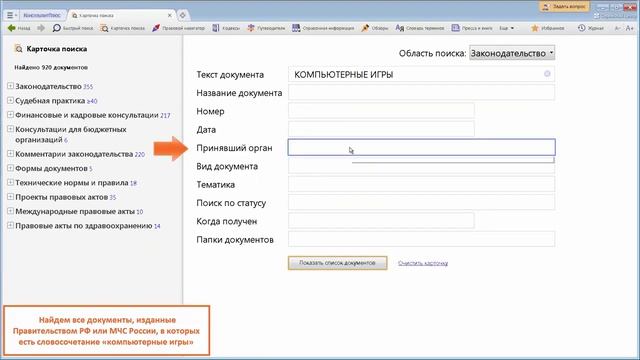
Task: Open Журнал history icon
Action: (590, 28)
